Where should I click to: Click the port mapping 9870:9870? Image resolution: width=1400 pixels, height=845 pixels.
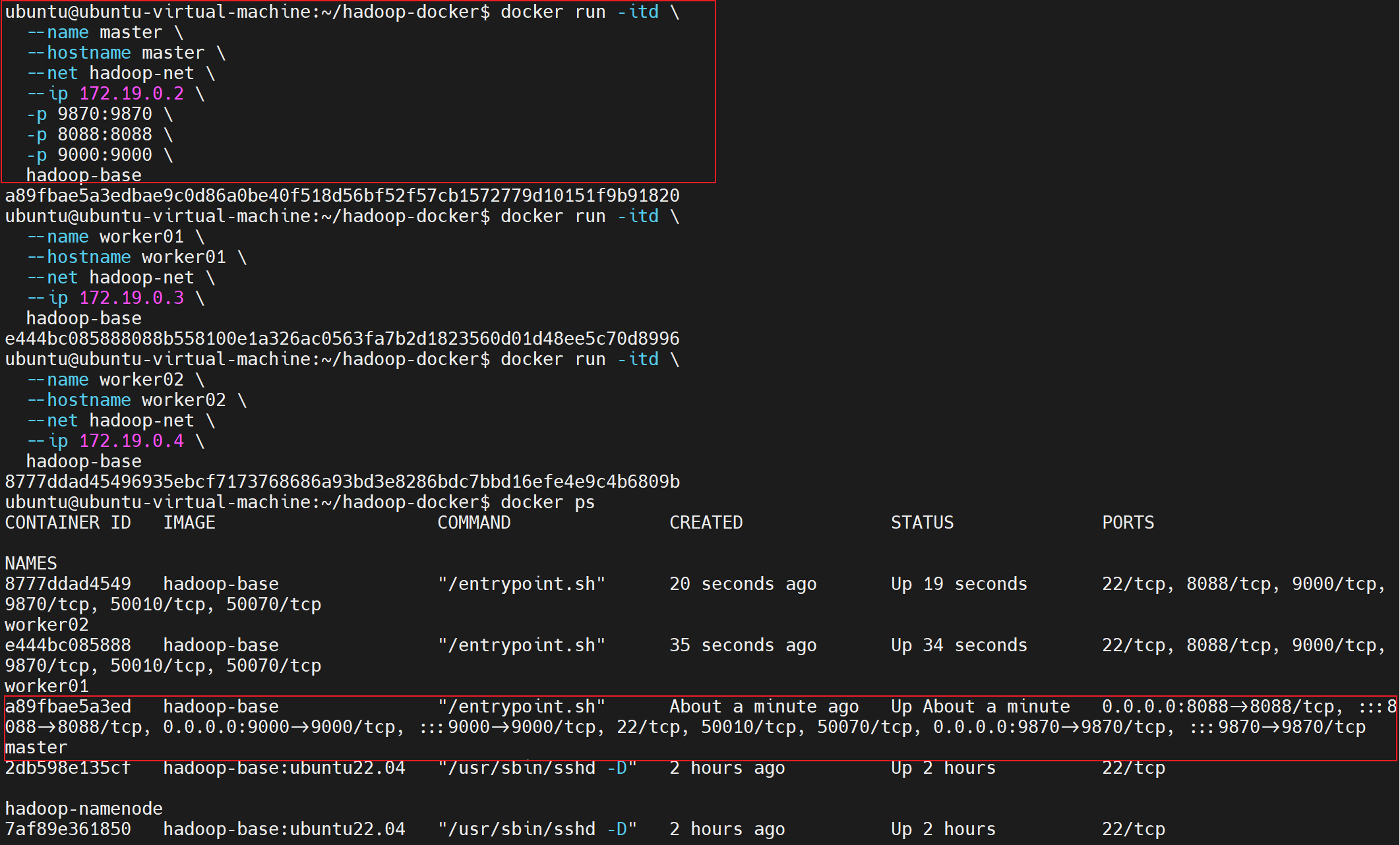tap(104, 114)
